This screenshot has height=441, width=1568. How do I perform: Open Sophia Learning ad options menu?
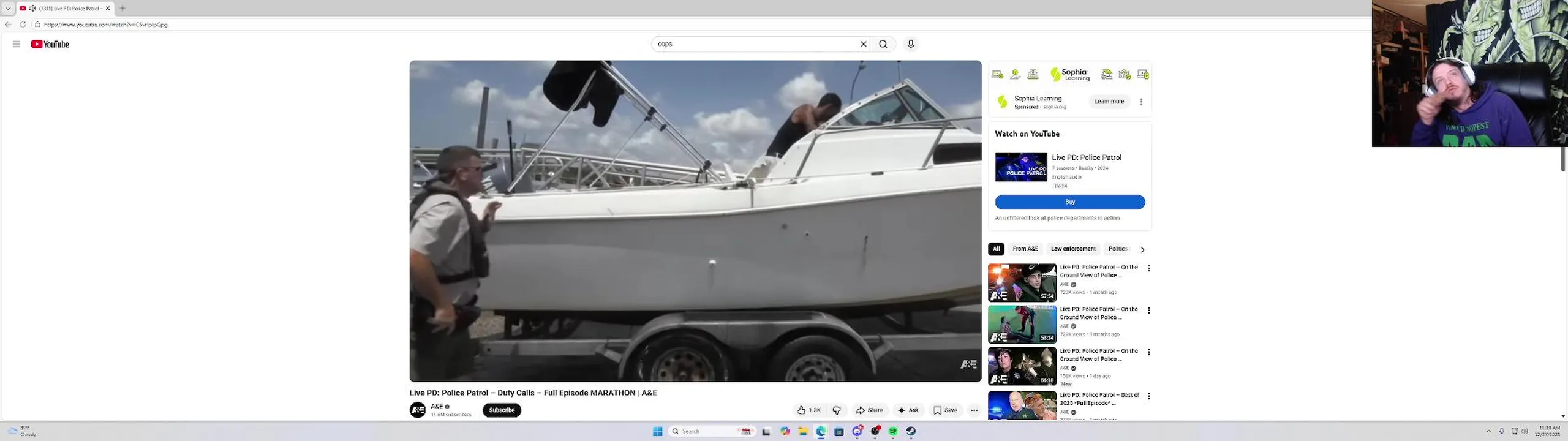1141,102
